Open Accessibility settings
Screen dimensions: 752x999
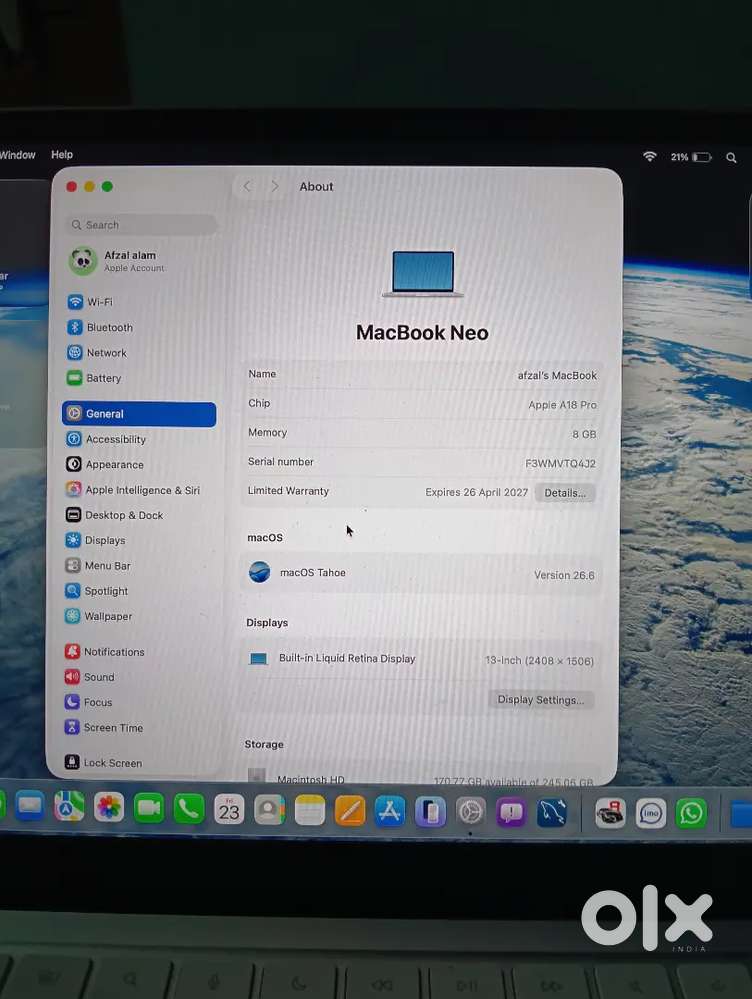[106, 439]
